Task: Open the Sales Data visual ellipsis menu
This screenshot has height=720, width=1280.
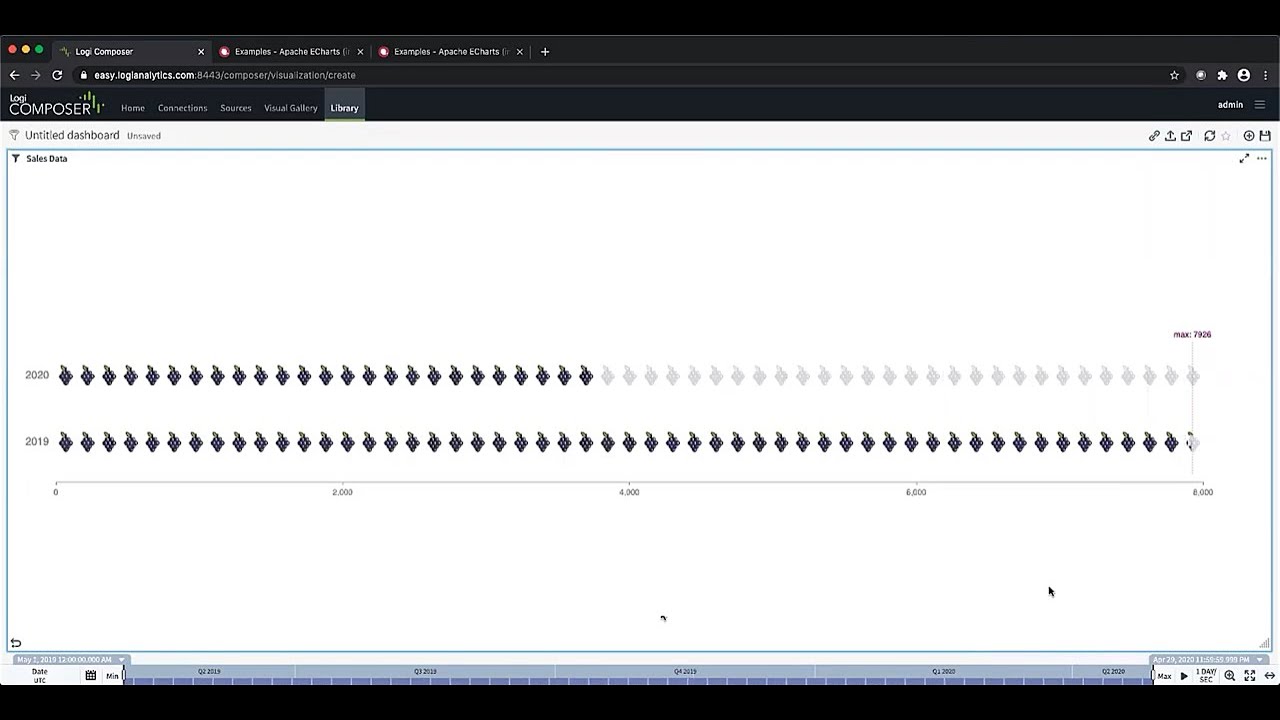Action: point(1262,159)
